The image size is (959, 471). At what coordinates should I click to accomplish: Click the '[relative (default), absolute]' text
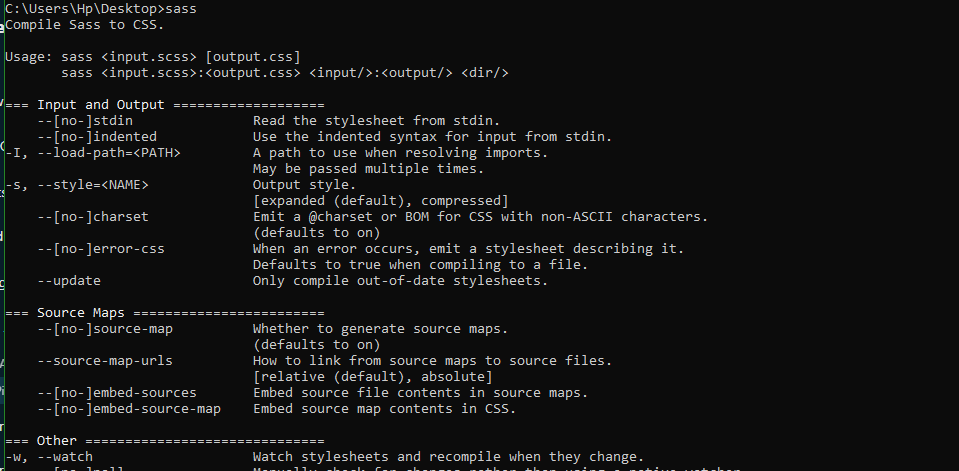pyautogui.click(x=372, y=377)
